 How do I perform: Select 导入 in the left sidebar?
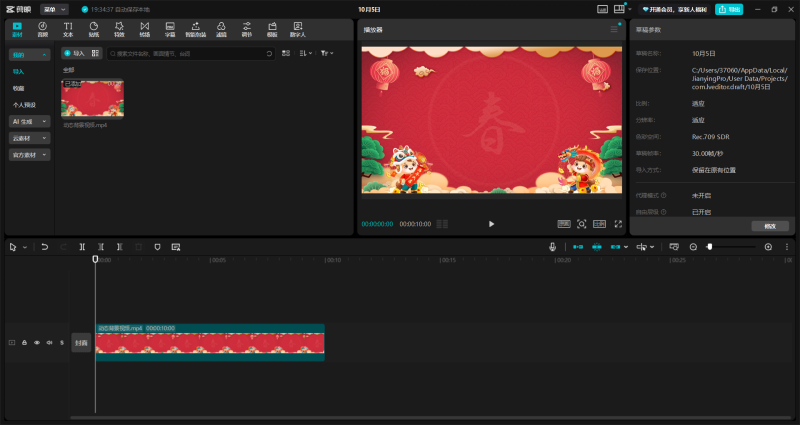(18, 71)
